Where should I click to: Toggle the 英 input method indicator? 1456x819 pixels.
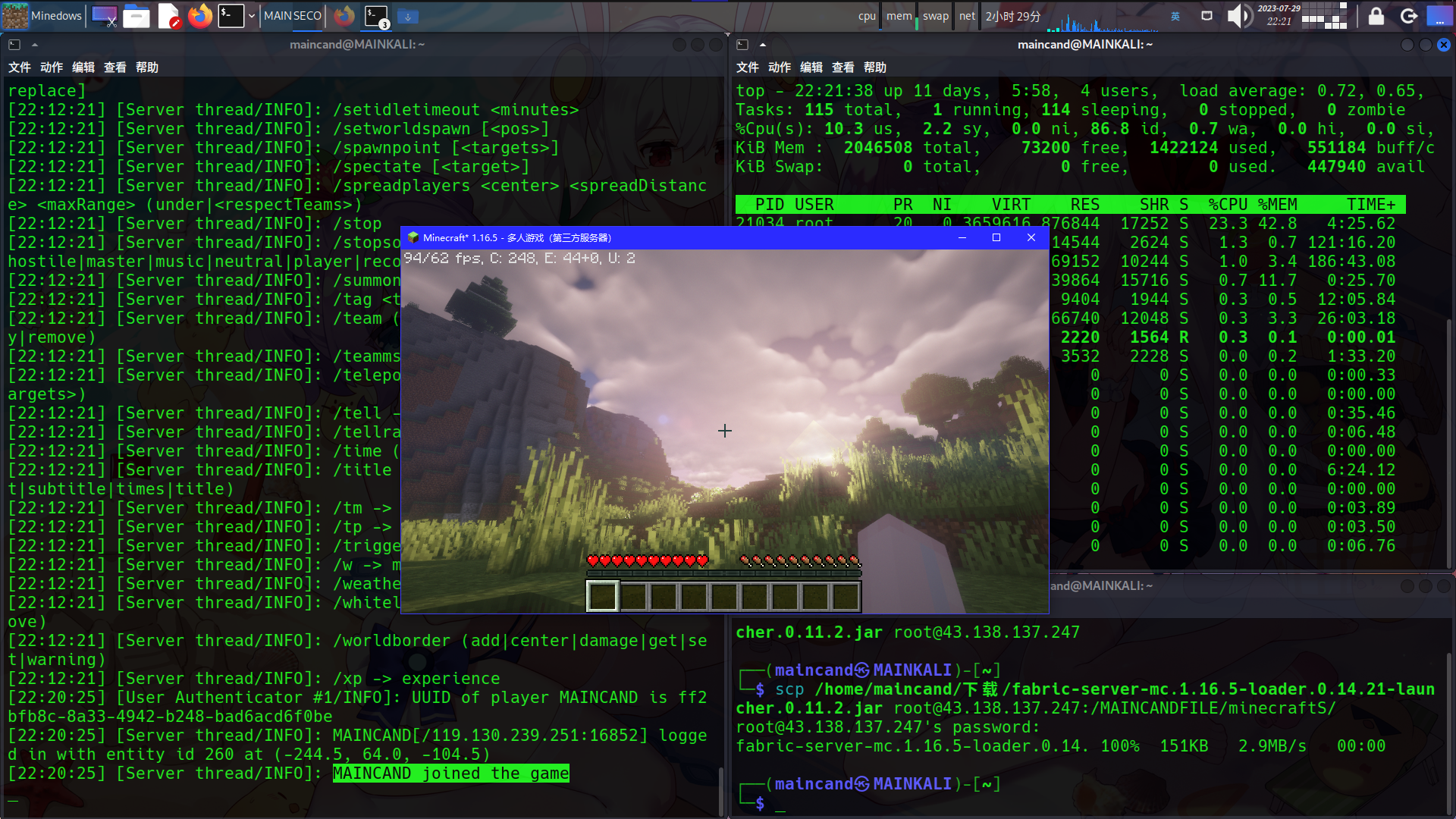point(1175,16)
